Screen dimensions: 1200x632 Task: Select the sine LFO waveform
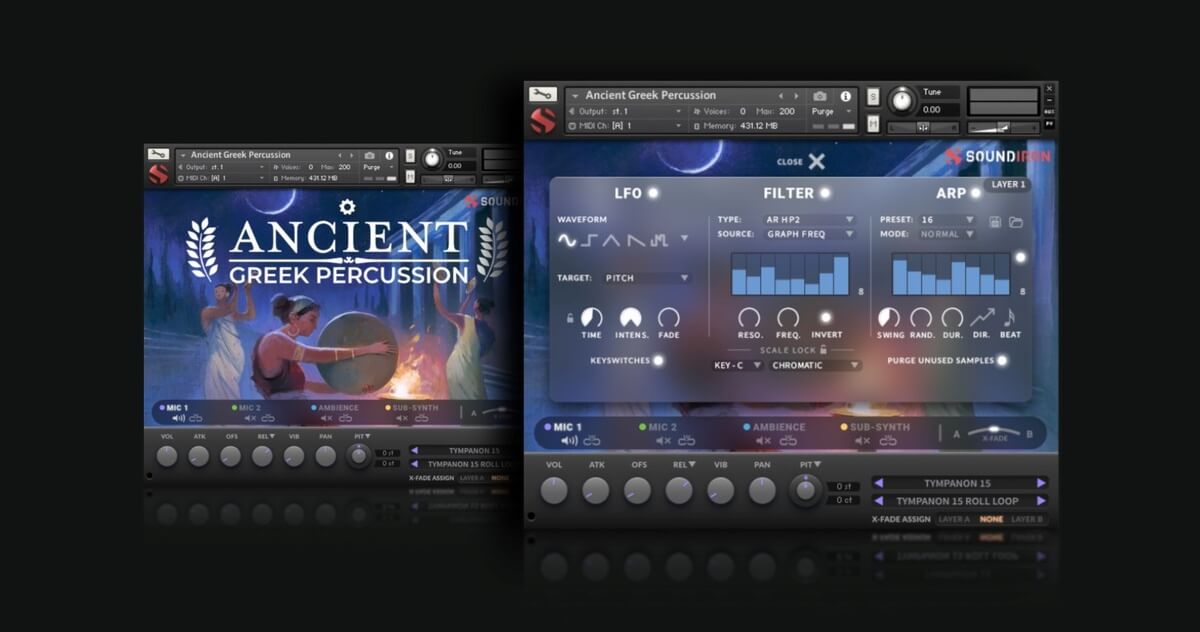(x=567, y=240)
